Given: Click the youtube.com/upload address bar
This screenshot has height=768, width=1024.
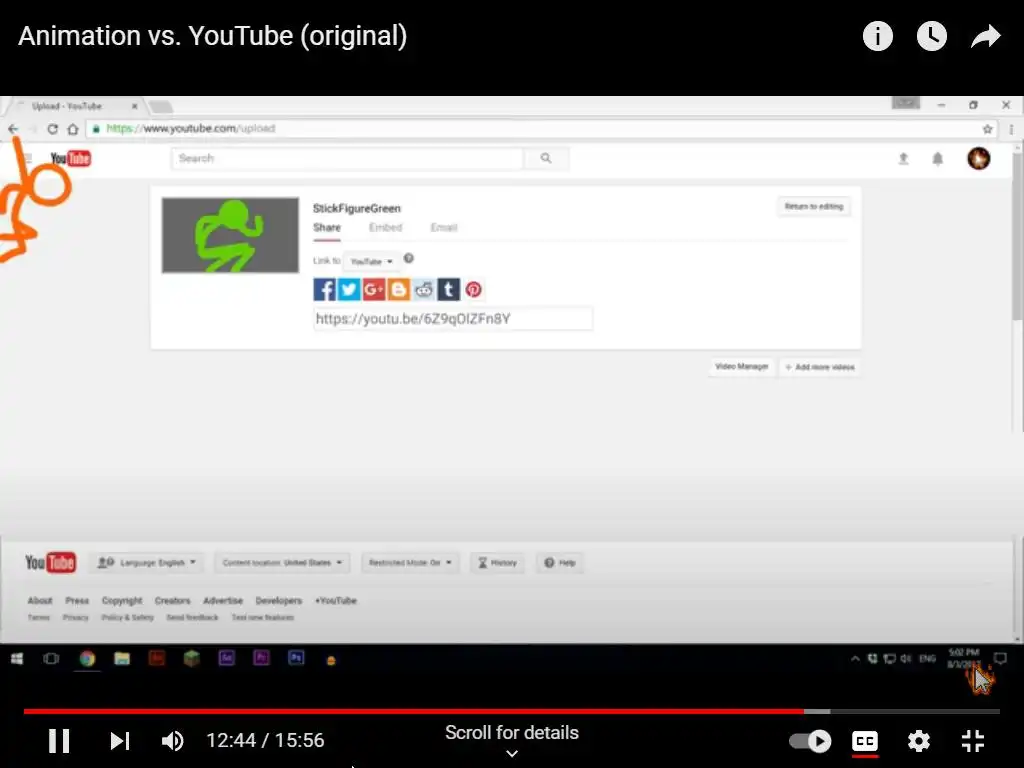Looking at the screenshot, I should click(x=542, y=129).
